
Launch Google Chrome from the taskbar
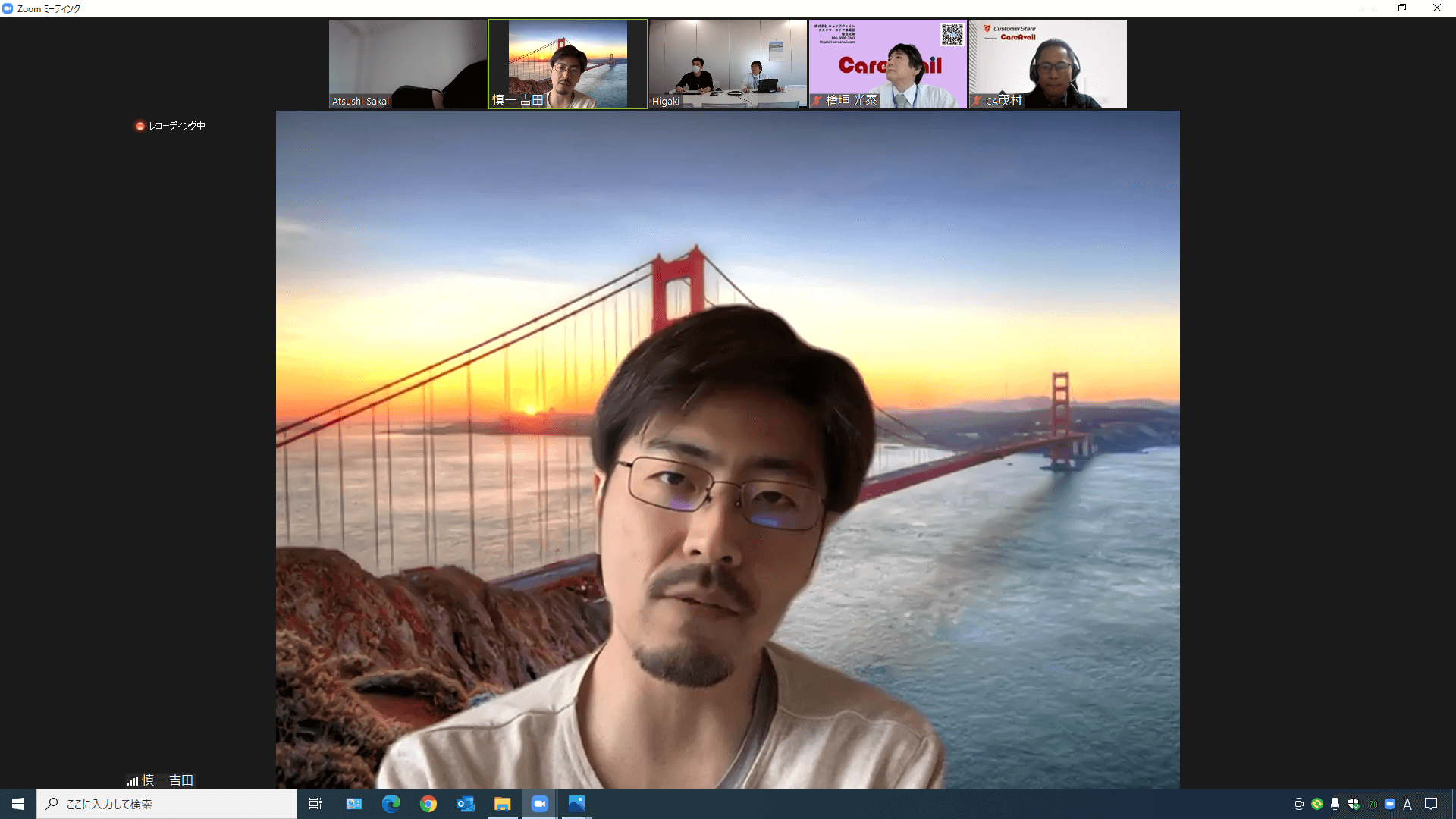pyautogui.click(x=428, y=804)
